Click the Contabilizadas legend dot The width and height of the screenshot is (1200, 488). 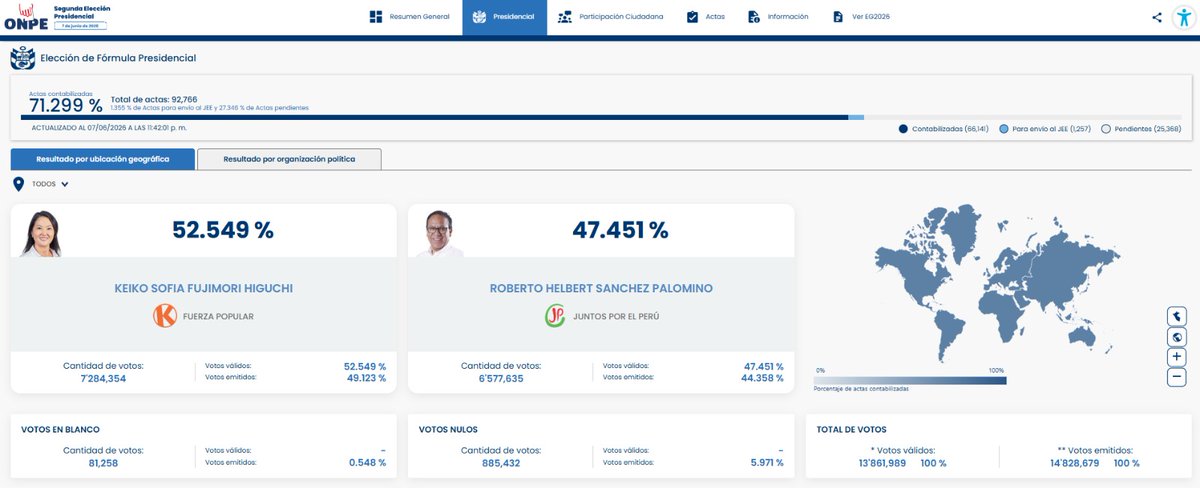904,129
